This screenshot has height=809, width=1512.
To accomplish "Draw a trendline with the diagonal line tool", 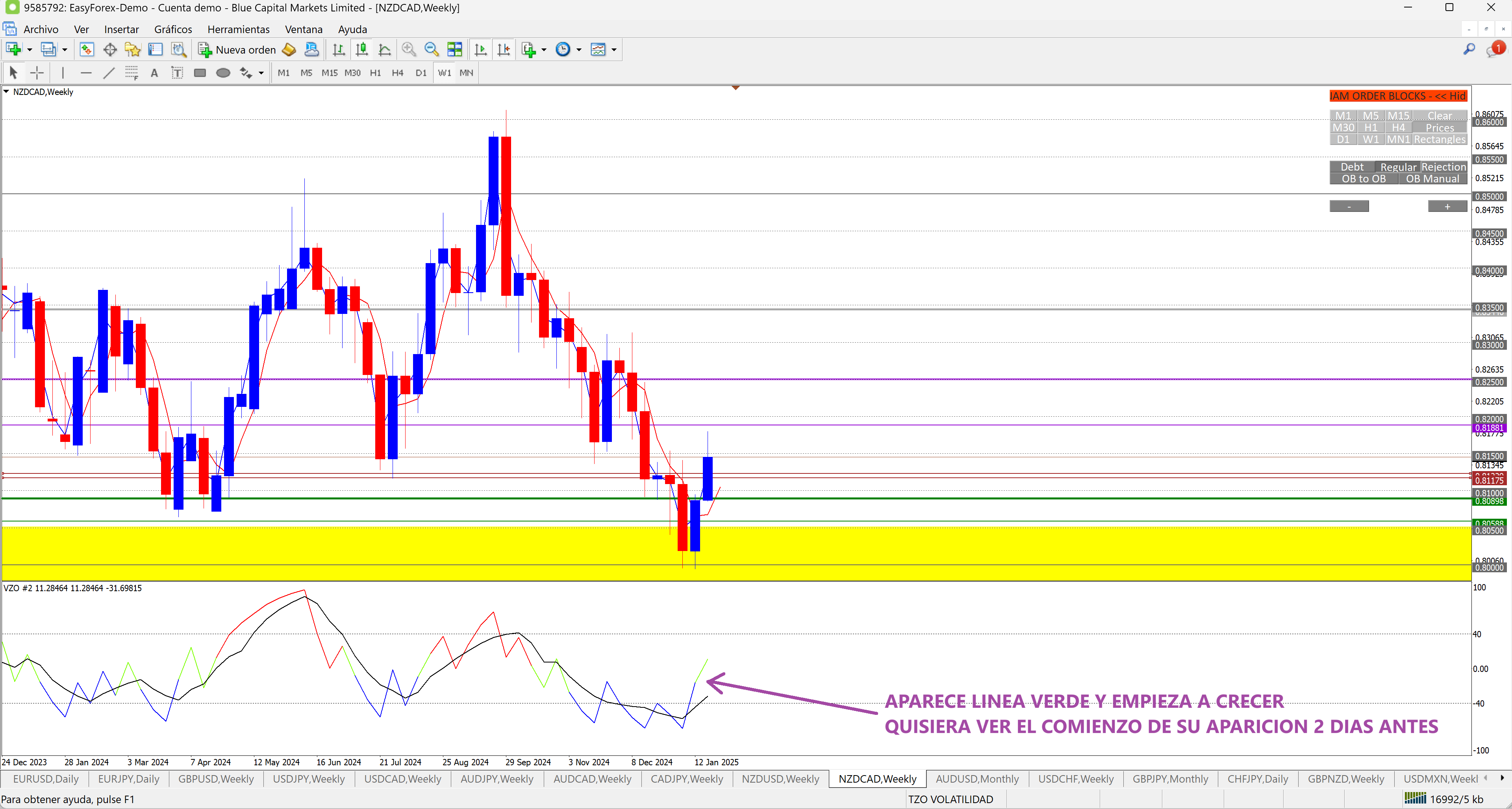I will tap(109, 73).
